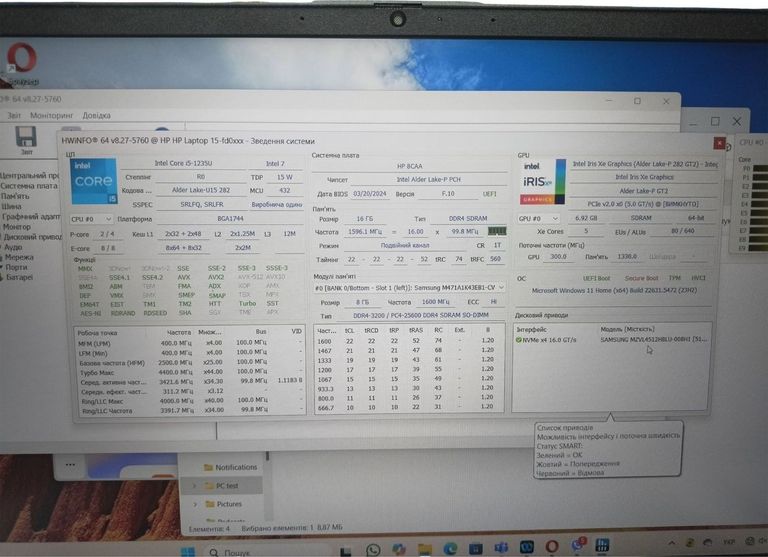Select Мережа in the left hardware tree
This screenshot has width=768, height=557.
(21, 257)
